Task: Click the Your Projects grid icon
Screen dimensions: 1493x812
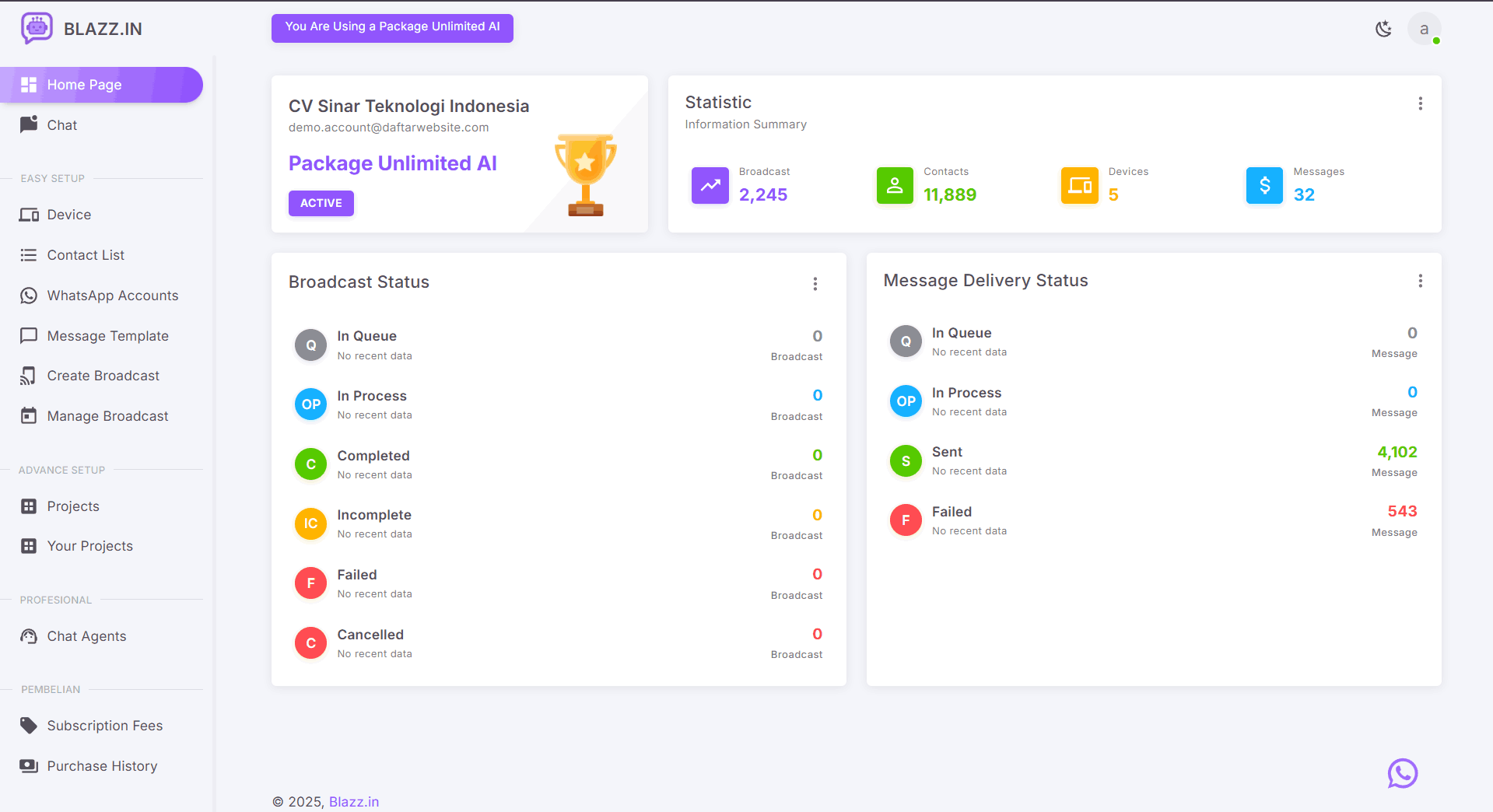Action: [x=29, y=546]
